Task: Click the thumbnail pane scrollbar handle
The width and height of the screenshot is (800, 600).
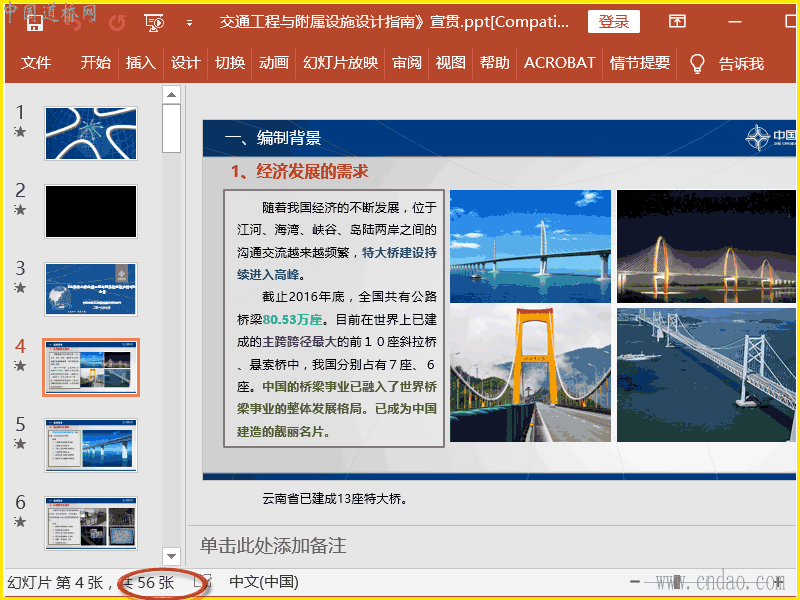Action: pos(171,128)
